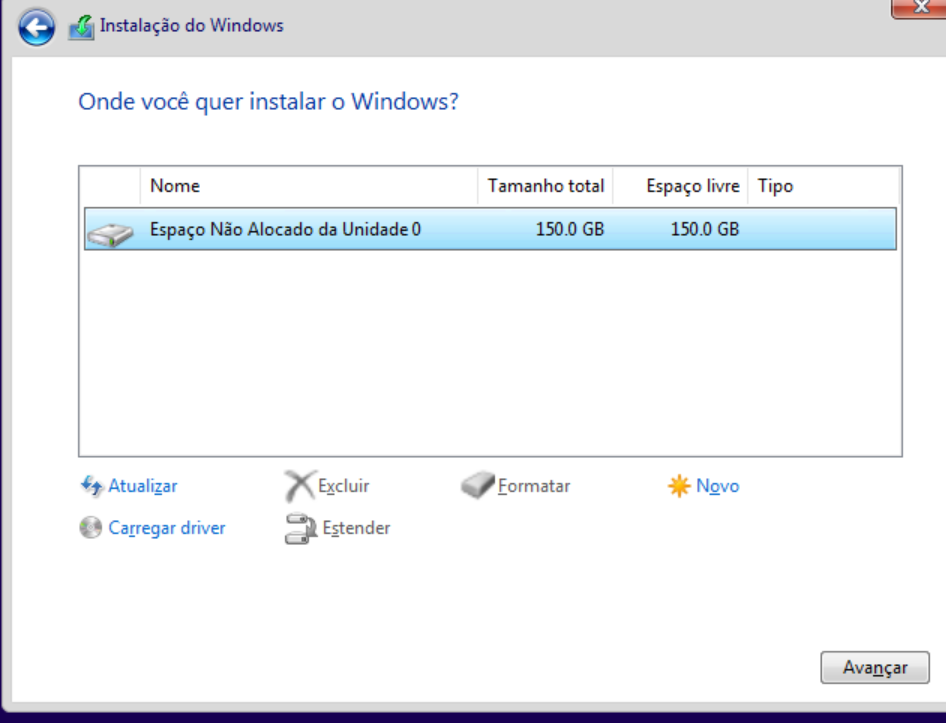This screenshot has width=946, height=723.
Task: Click the hard drive icon of Unidade 0
Action: [110, 234]
